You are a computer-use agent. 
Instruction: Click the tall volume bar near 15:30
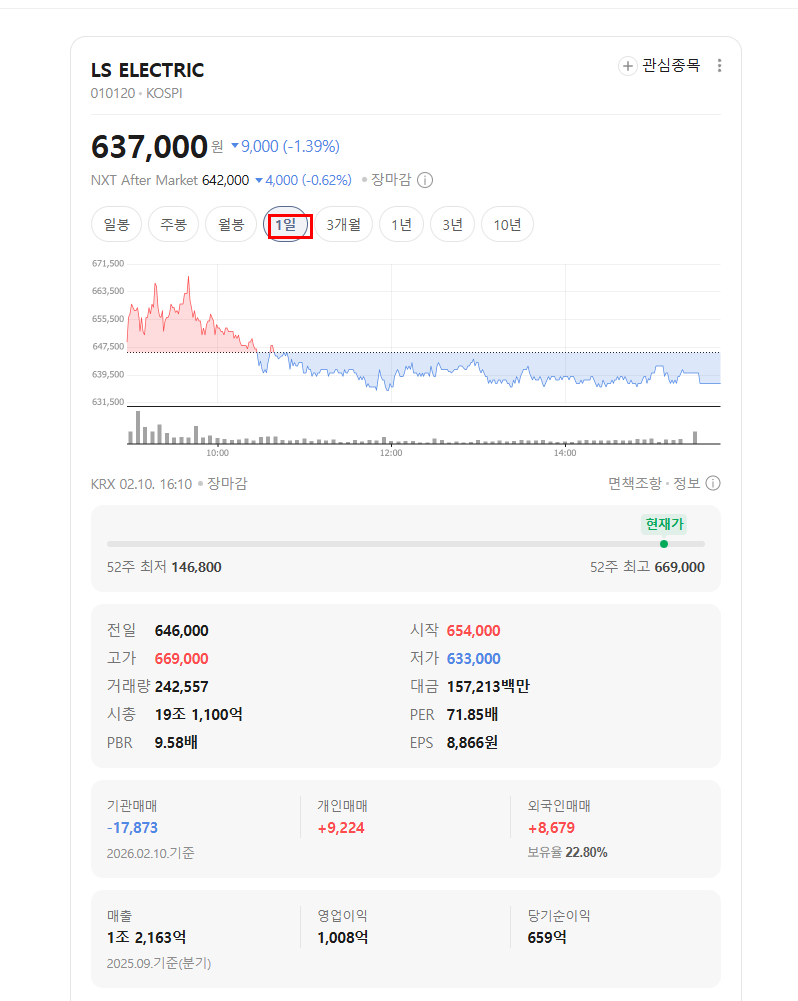coord(695,437)
